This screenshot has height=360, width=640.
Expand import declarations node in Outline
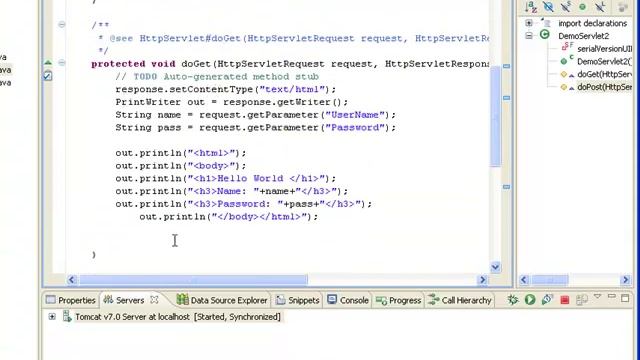[x=529, y=23]
